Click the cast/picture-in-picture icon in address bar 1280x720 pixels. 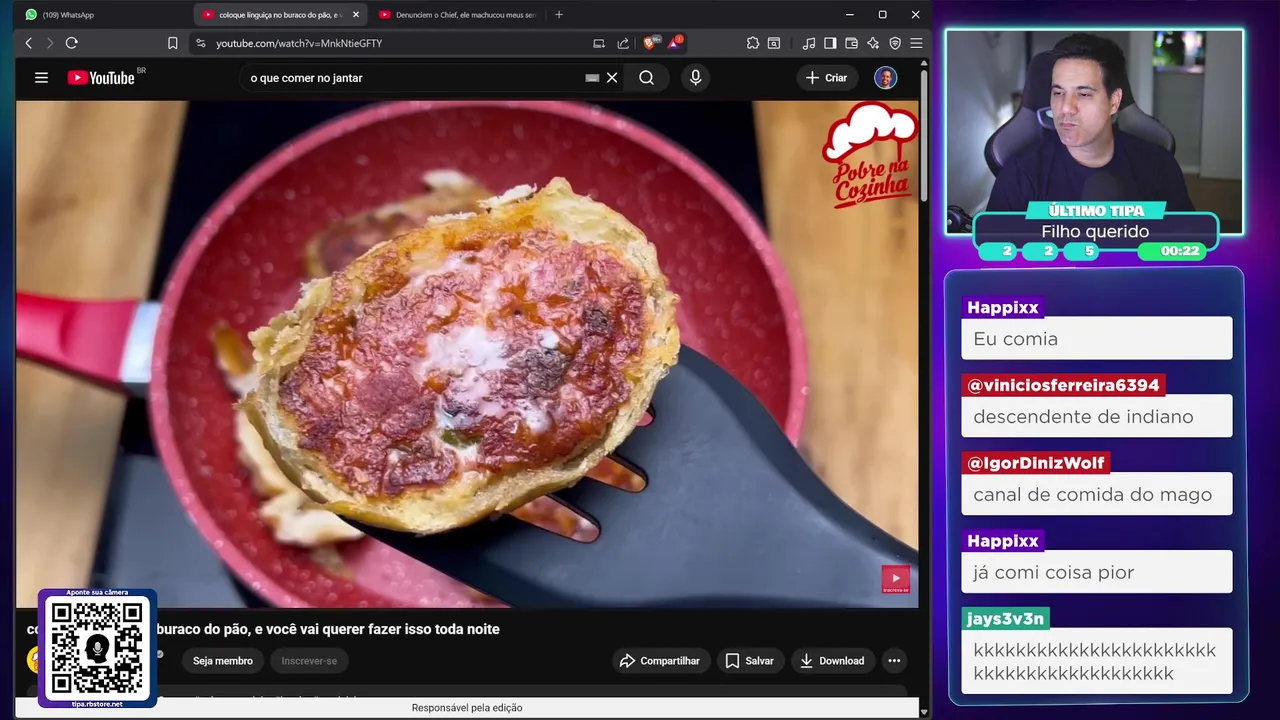(599, 43)
